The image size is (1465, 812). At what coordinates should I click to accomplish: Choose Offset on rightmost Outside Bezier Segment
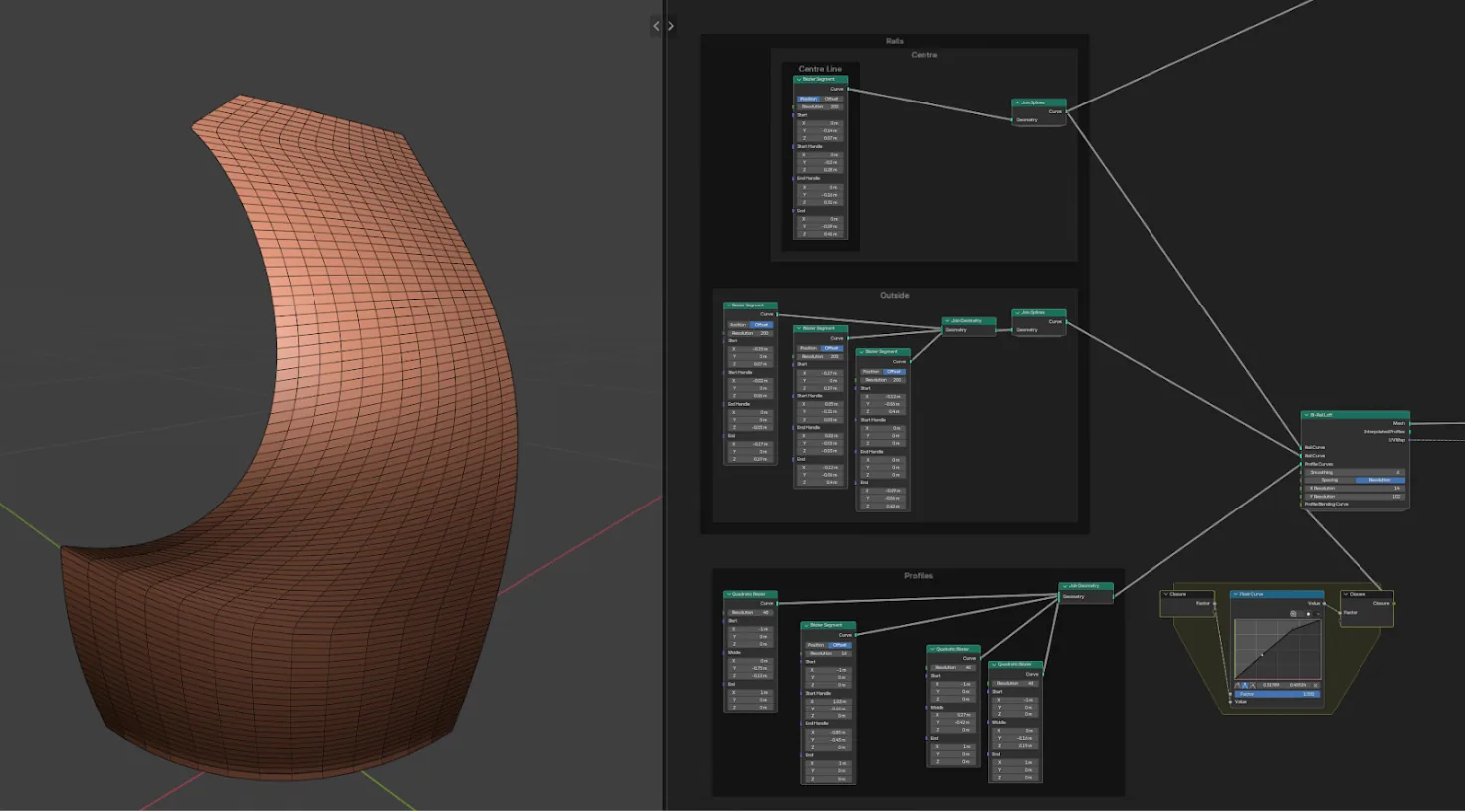(894, 372)
